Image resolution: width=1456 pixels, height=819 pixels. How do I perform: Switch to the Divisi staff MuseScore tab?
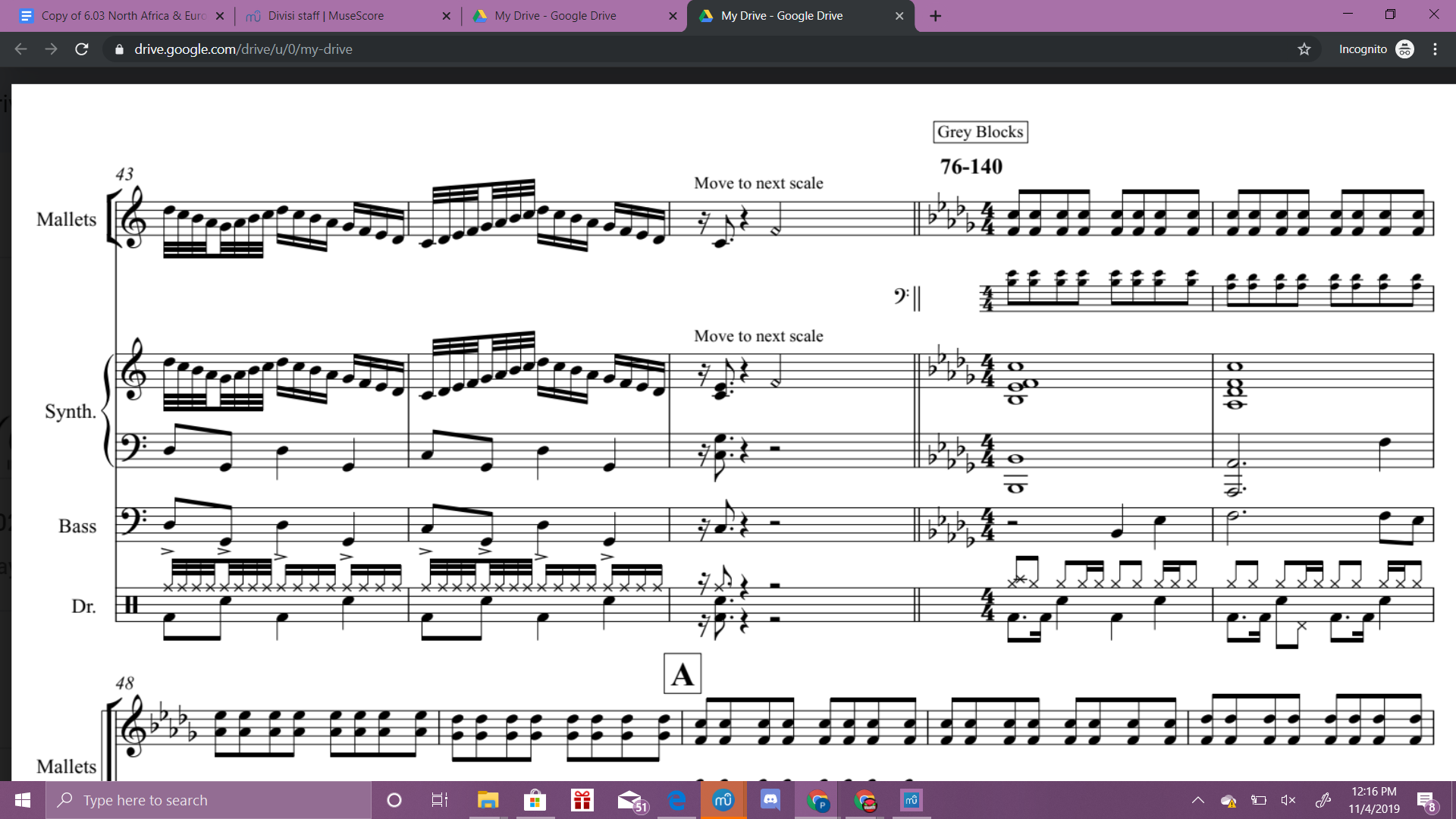326,15
